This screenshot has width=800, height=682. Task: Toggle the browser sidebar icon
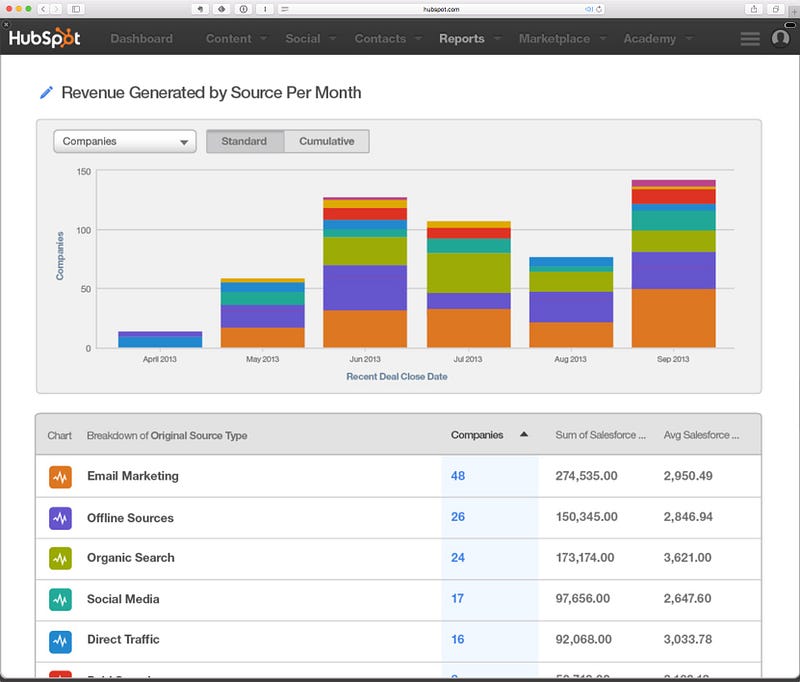pos(76,9)
